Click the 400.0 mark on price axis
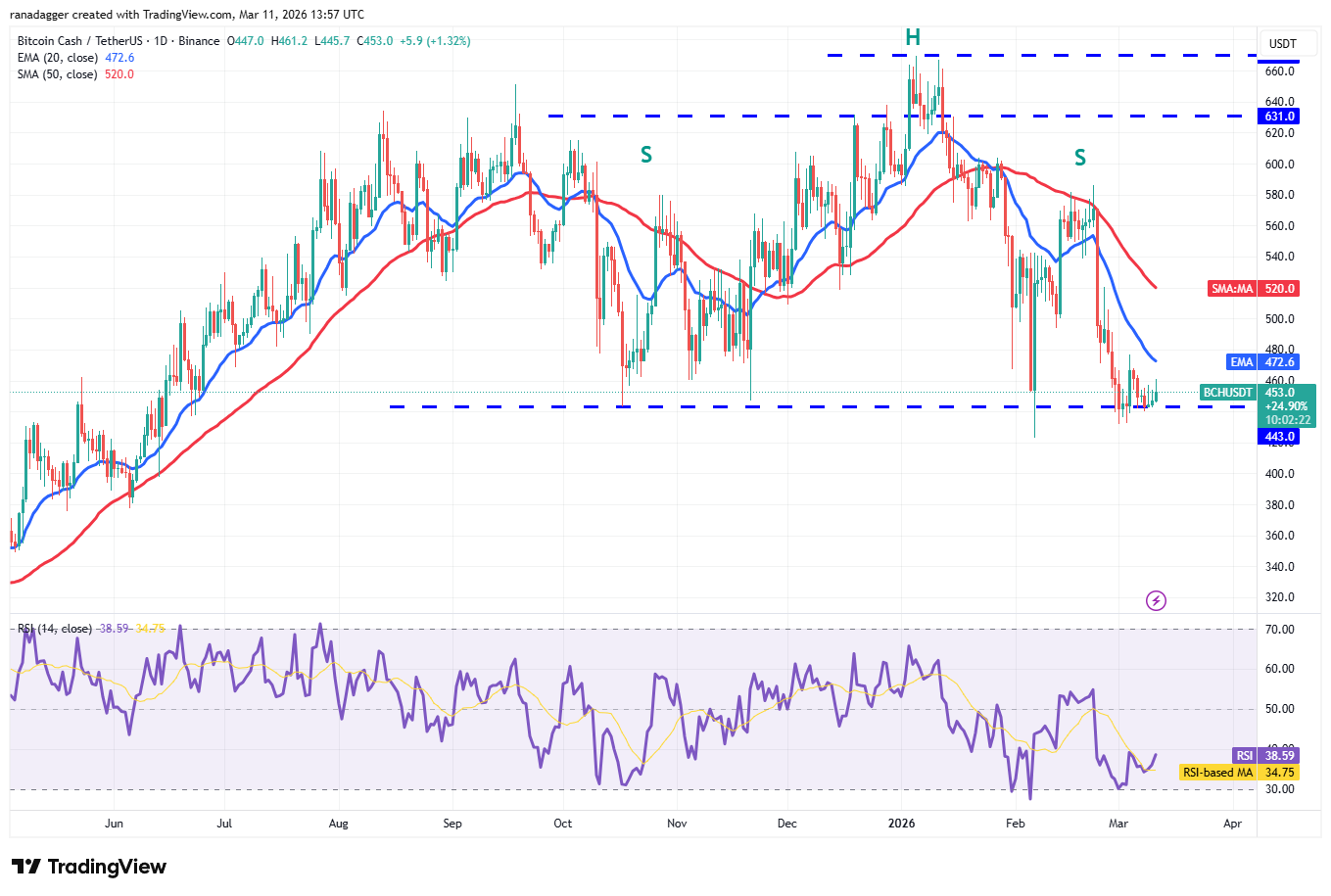 1279,474
